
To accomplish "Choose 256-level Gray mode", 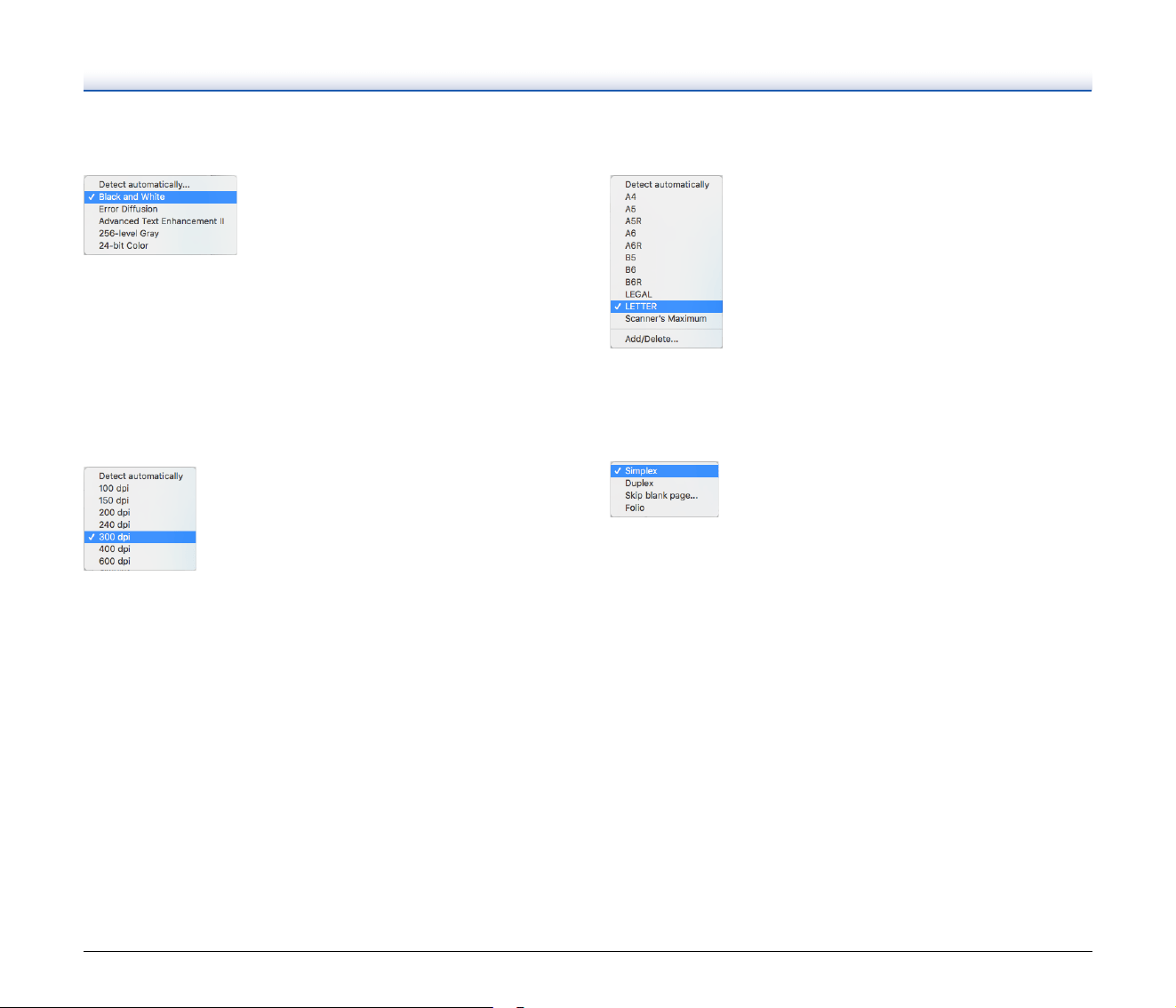I will pyautogui.click(x=160, y=234).
